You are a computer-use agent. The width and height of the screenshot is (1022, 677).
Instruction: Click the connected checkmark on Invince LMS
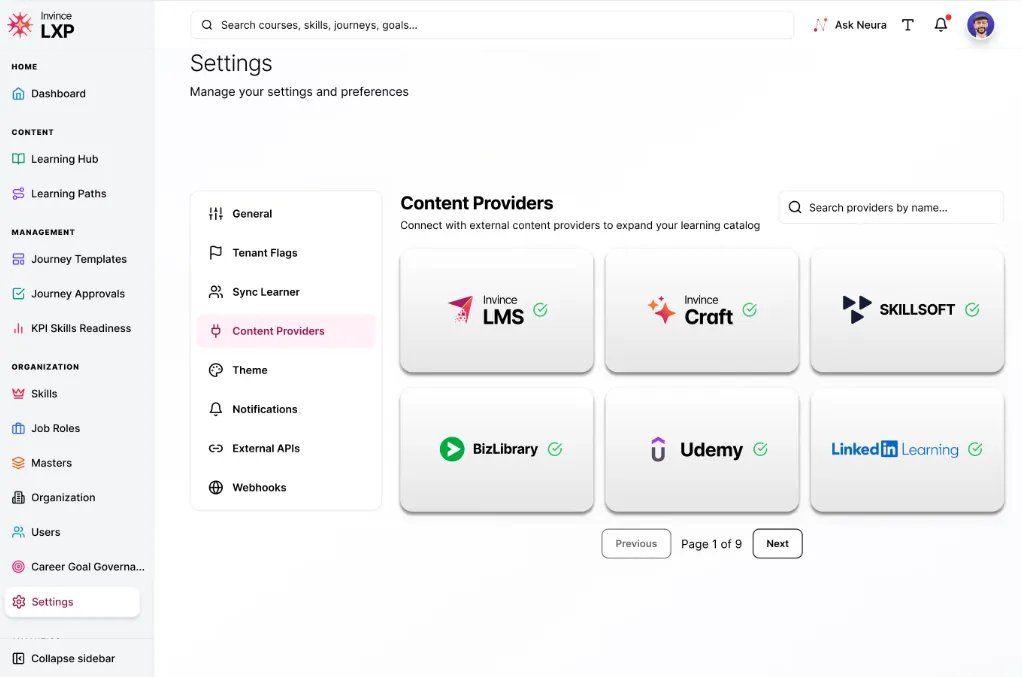coord(540,310)
